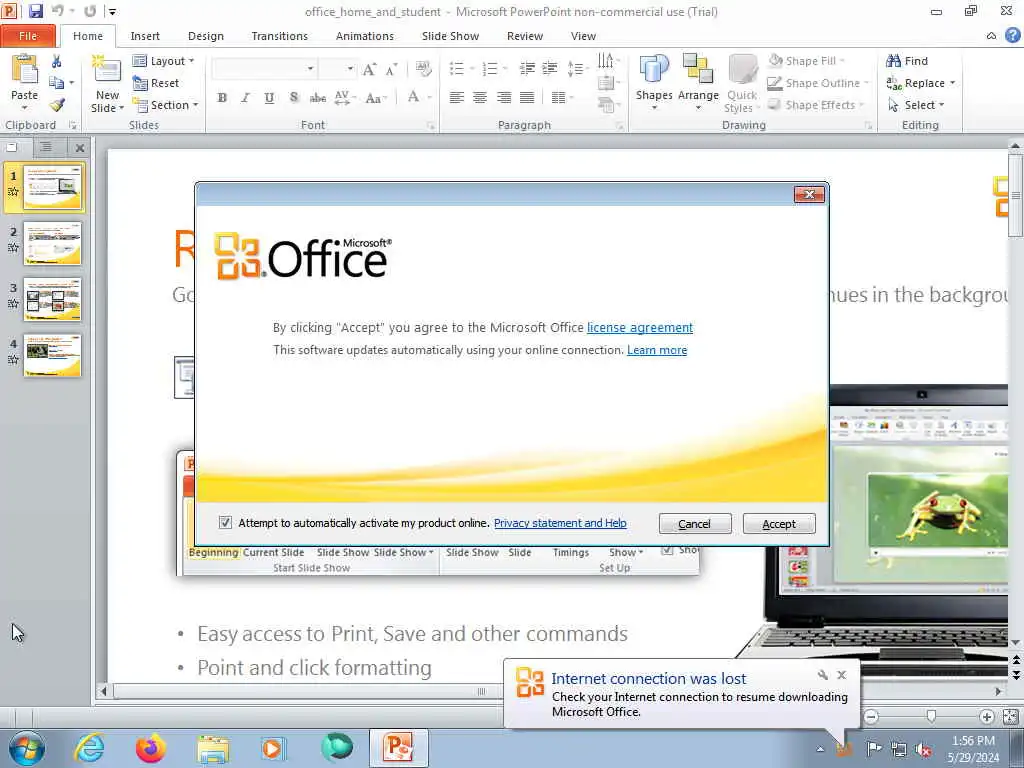The width and height of the screenshot is (1024, 768).
Task: Close the slides pane with X
Action: 80,148
